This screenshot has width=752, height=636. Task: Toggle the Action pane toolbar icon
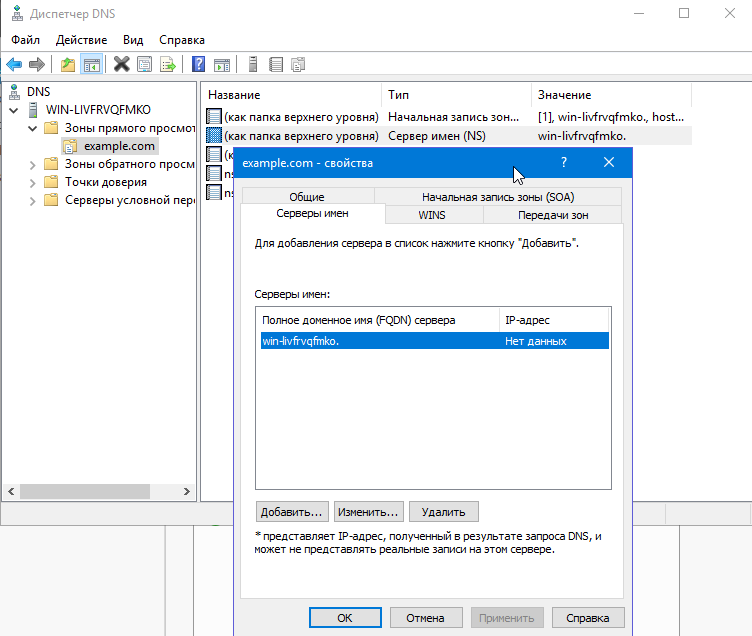[x=222, y=64]
